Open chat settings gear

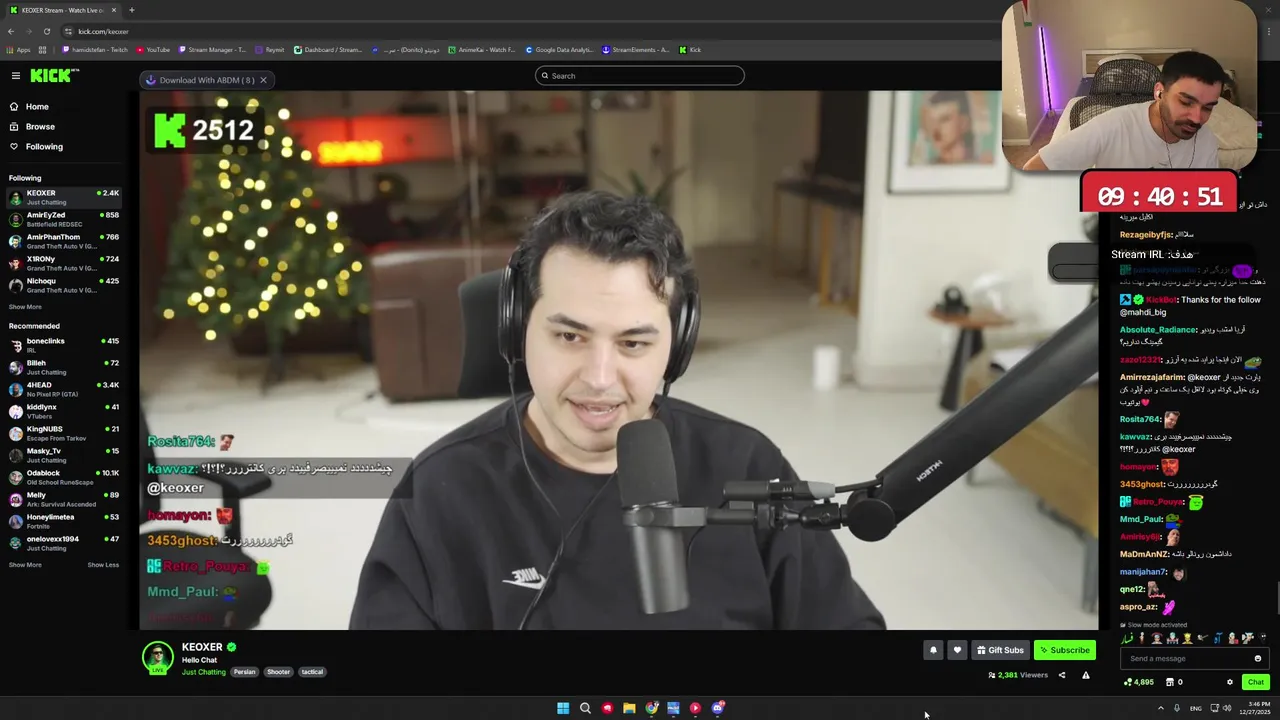coord(1230,682)
